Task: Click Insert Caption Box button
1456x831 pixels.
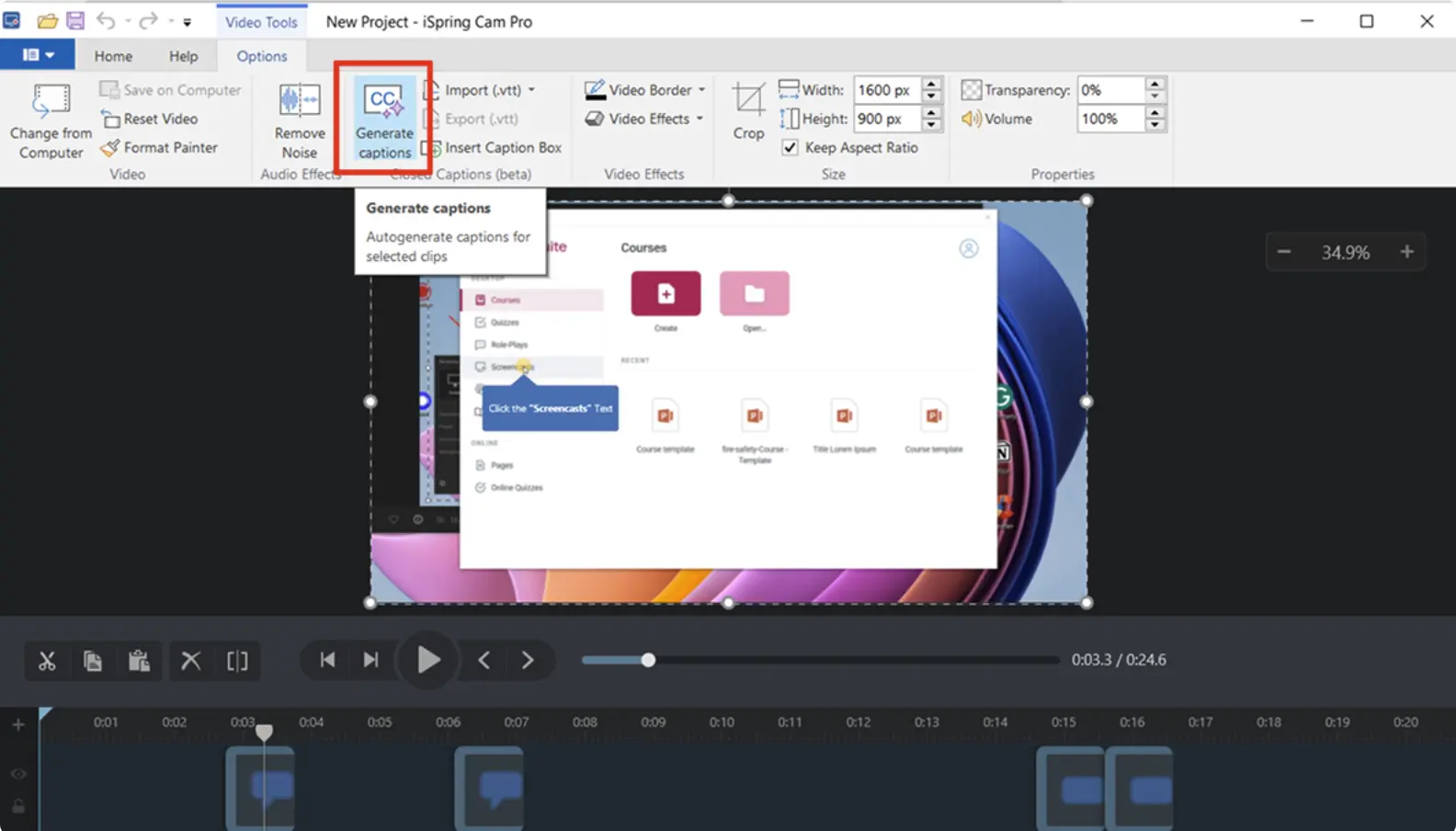Action: [492, 147]
